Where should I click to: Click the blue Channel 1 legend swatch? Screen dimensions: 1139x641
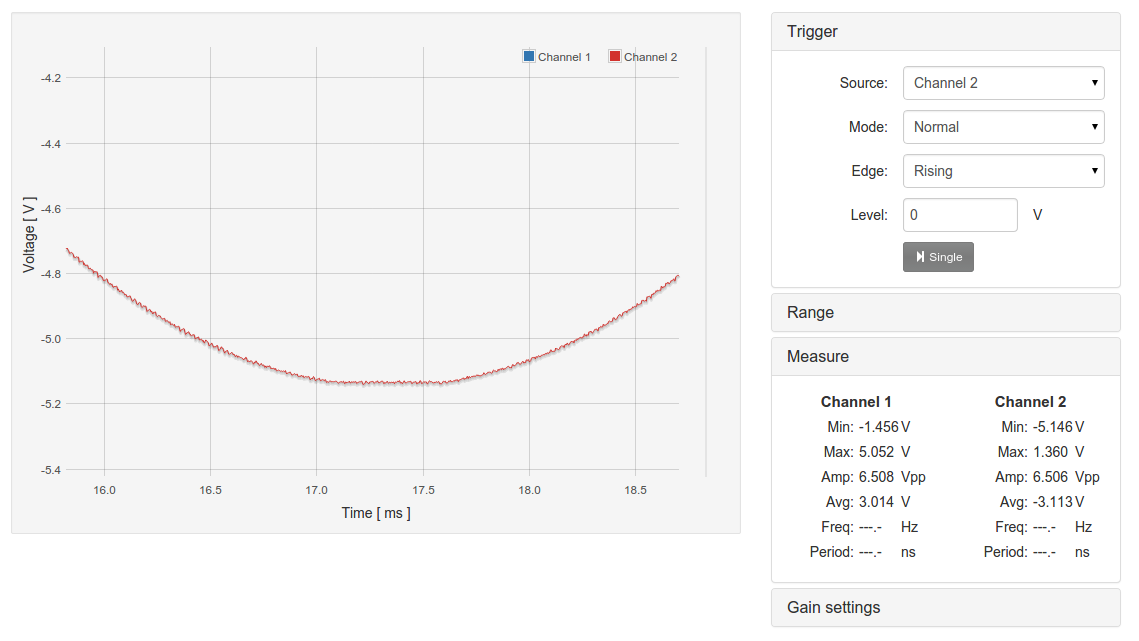click(x=529, y=57)
